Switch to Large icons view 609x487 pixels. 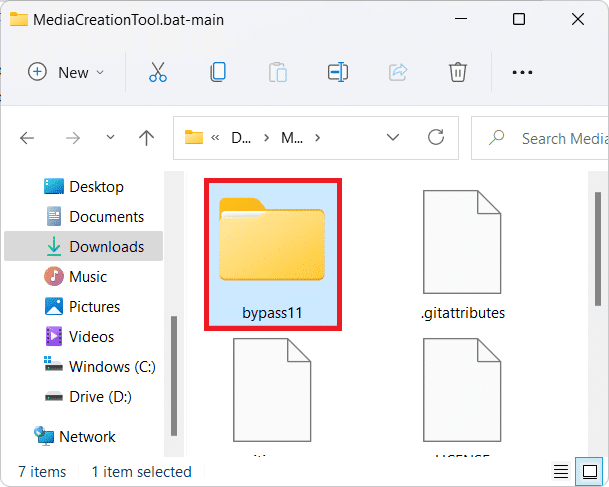590,472
